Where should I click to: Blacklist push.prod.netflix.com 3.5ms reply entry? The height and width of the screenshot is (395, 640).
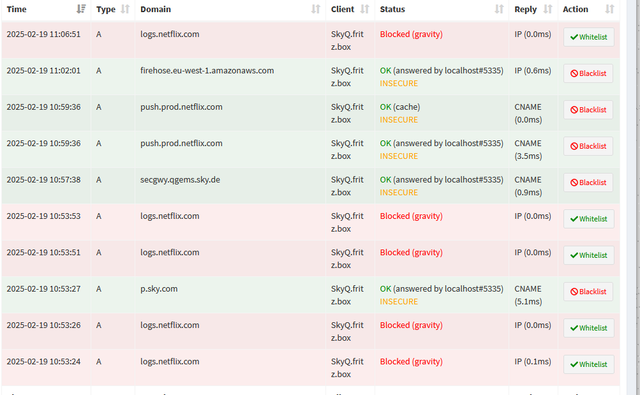pyautogui.click(x=588, y=146)
